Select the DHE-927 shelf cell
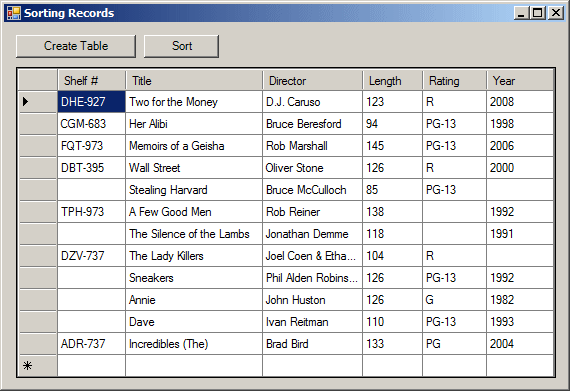Screen dimensions: 570x391 click(x=92, y=101)
